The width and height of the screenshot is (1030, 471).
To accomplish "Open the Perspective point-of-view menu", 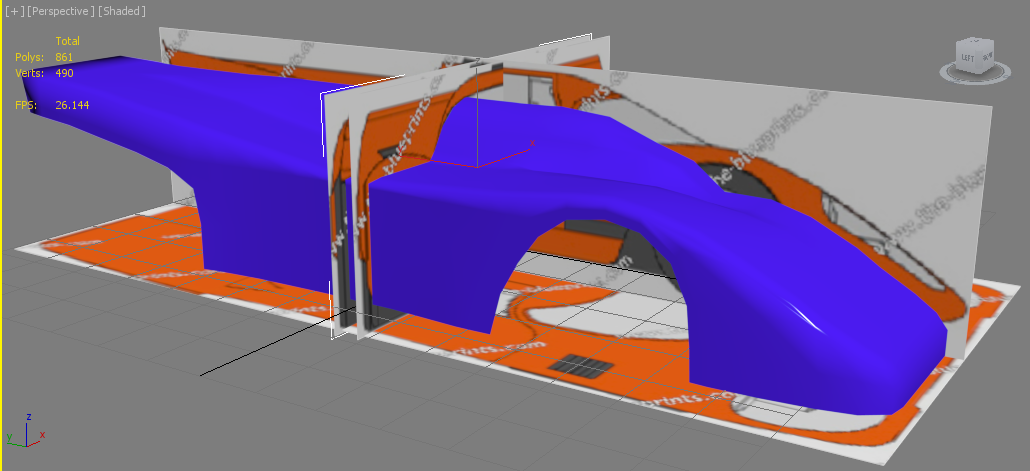I will [x=61, y=11].
